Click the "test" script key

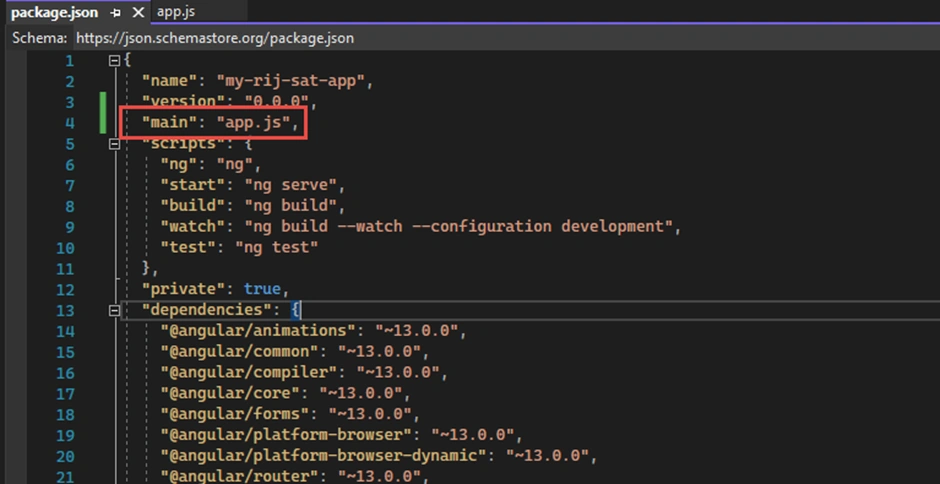[x=188, y=247]
